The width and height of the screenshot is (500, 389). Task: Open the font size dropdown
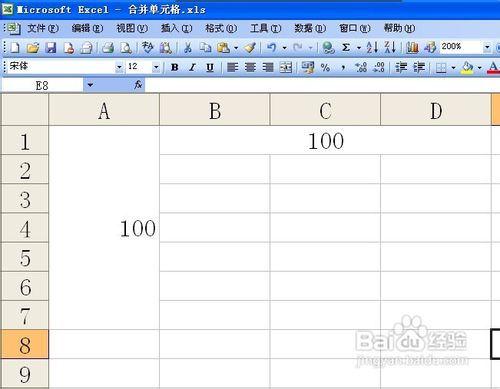pos(156,67)
